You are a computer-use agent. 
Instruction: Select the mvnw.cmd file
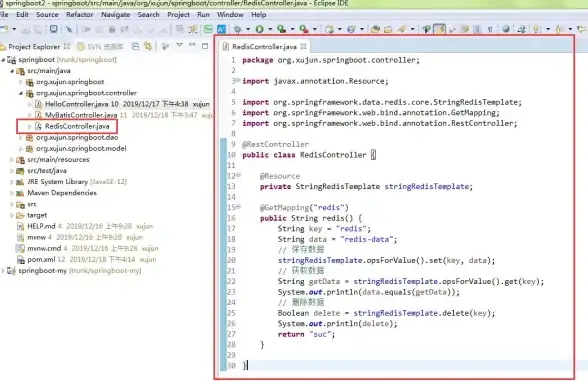click(44, 248)
